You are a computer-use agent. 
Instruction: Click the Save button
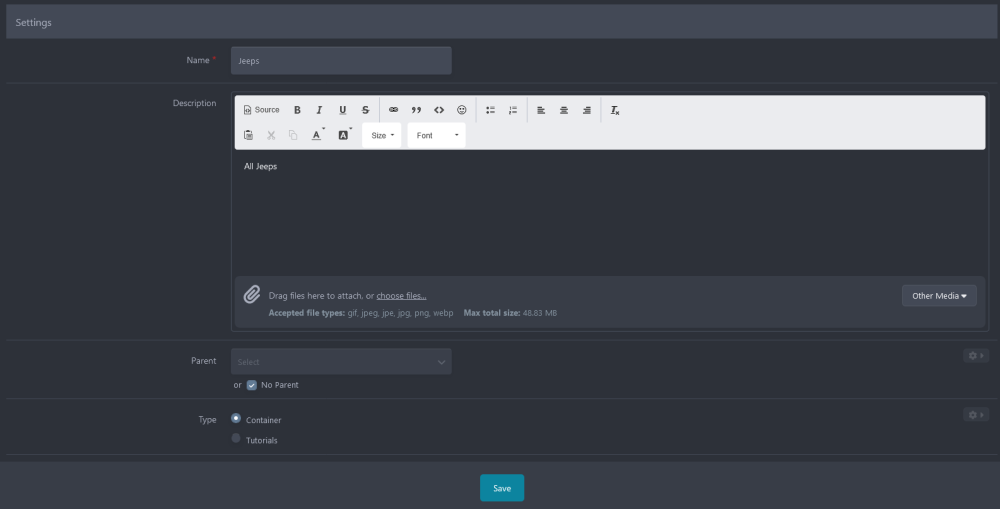(502, 488)
